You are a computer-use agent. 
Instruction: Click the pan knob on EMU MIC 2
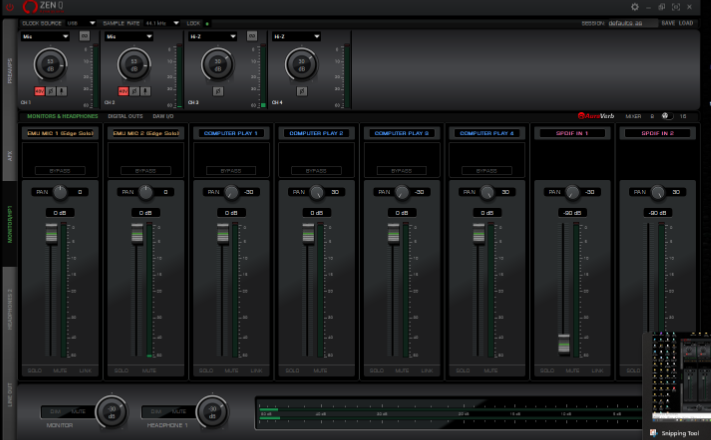coord(146,192)
